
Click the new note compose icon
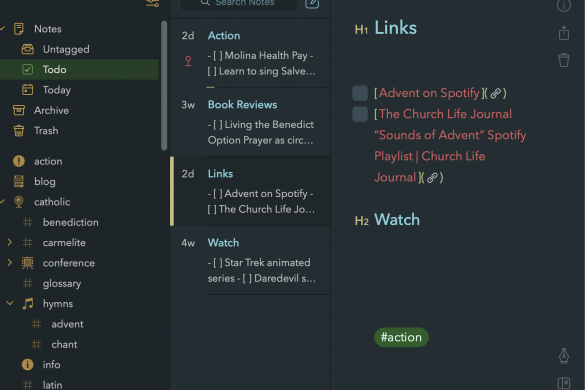tap(312, 3)
